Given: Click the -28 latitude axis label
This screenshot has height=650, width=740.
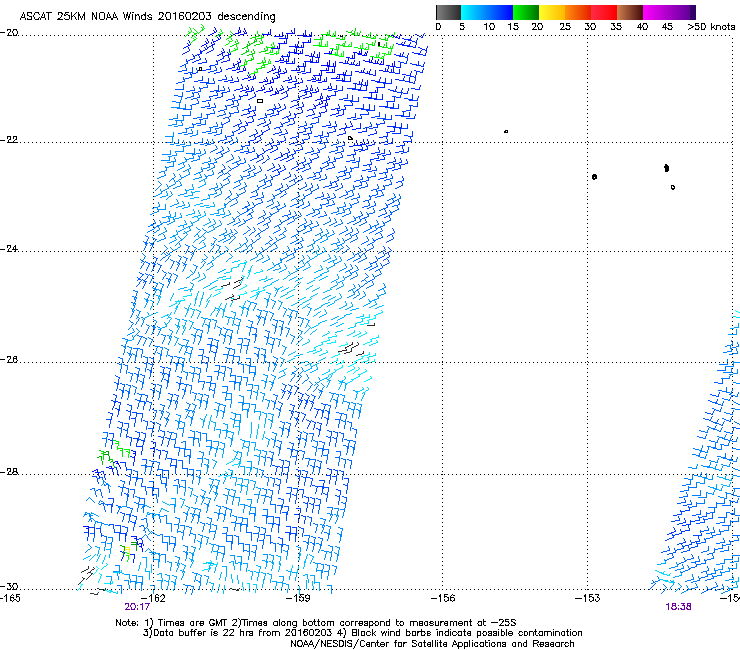Looking at the screenshot, I should (11, 473).
